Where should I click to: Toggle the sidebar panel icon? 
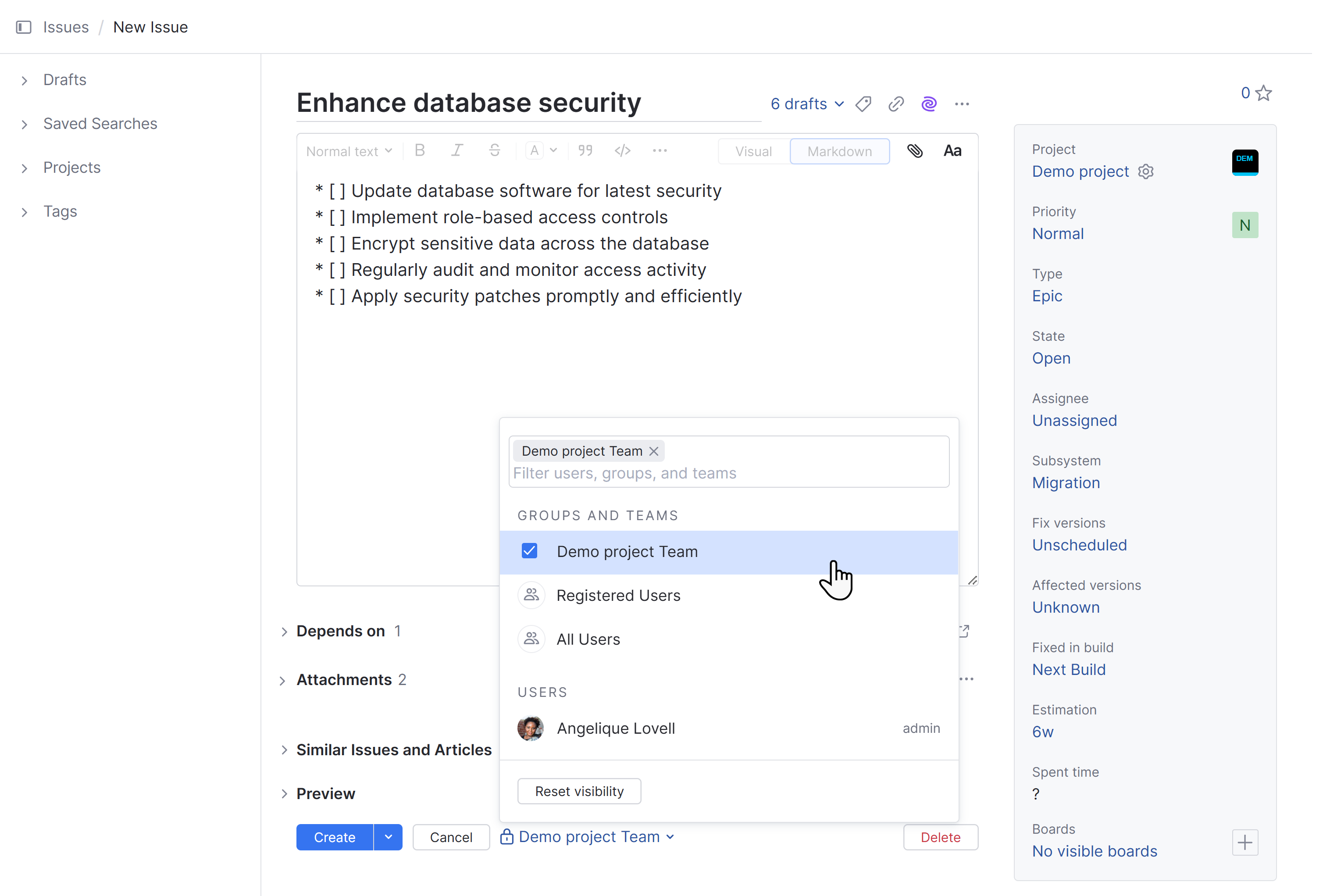[23, 27]
